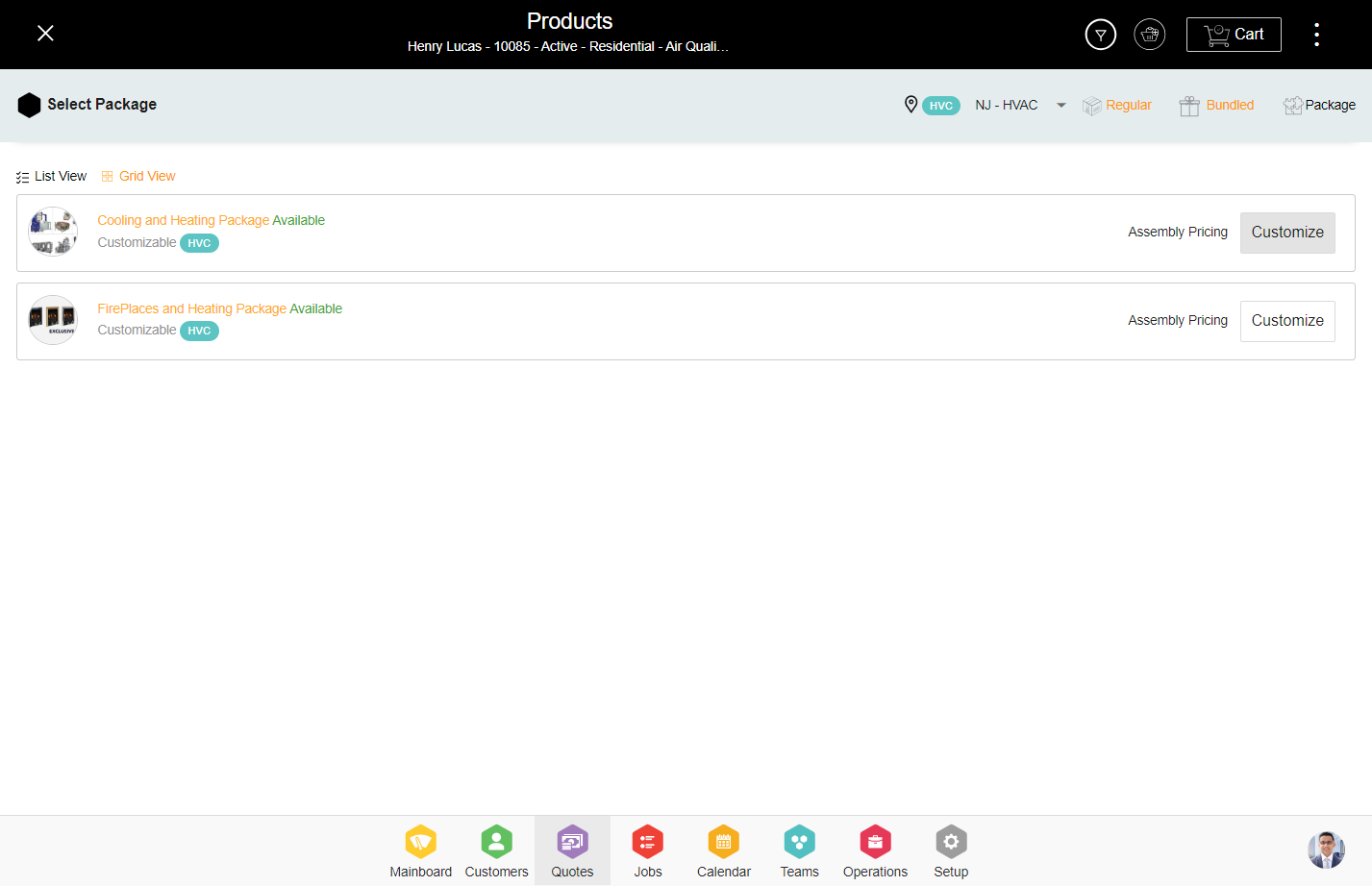
Task: Click the HVC tag on the Cooling package row
Action: tap(199, 244)
